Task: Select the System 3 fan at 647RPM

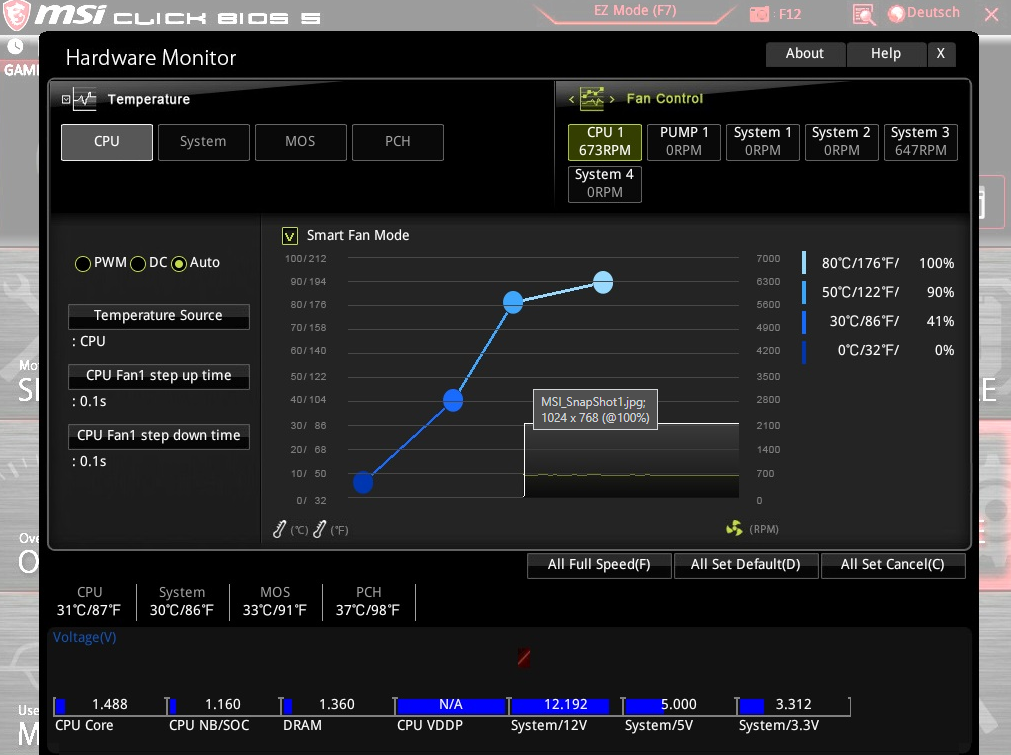Action: 921,142
